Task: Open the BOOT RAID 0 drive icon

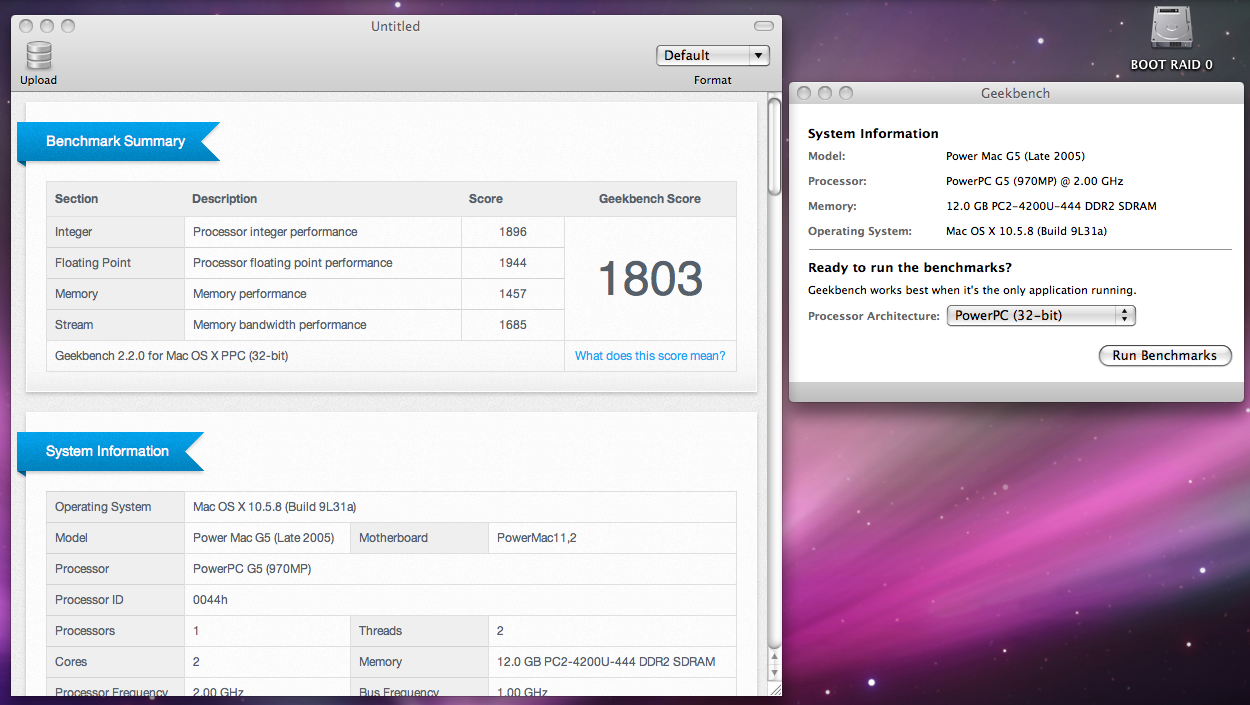Action: [1171, 28]
